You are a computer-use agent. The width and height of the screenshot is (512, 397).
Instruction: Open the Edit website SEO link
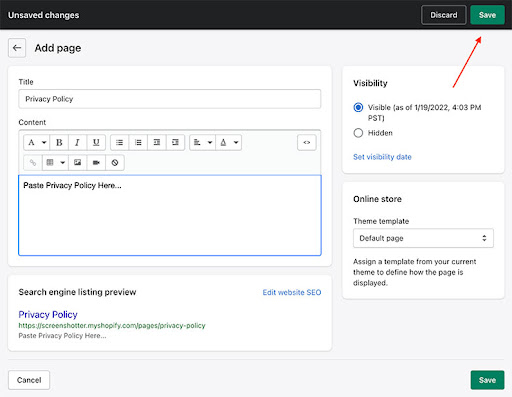tap(292, 292)
